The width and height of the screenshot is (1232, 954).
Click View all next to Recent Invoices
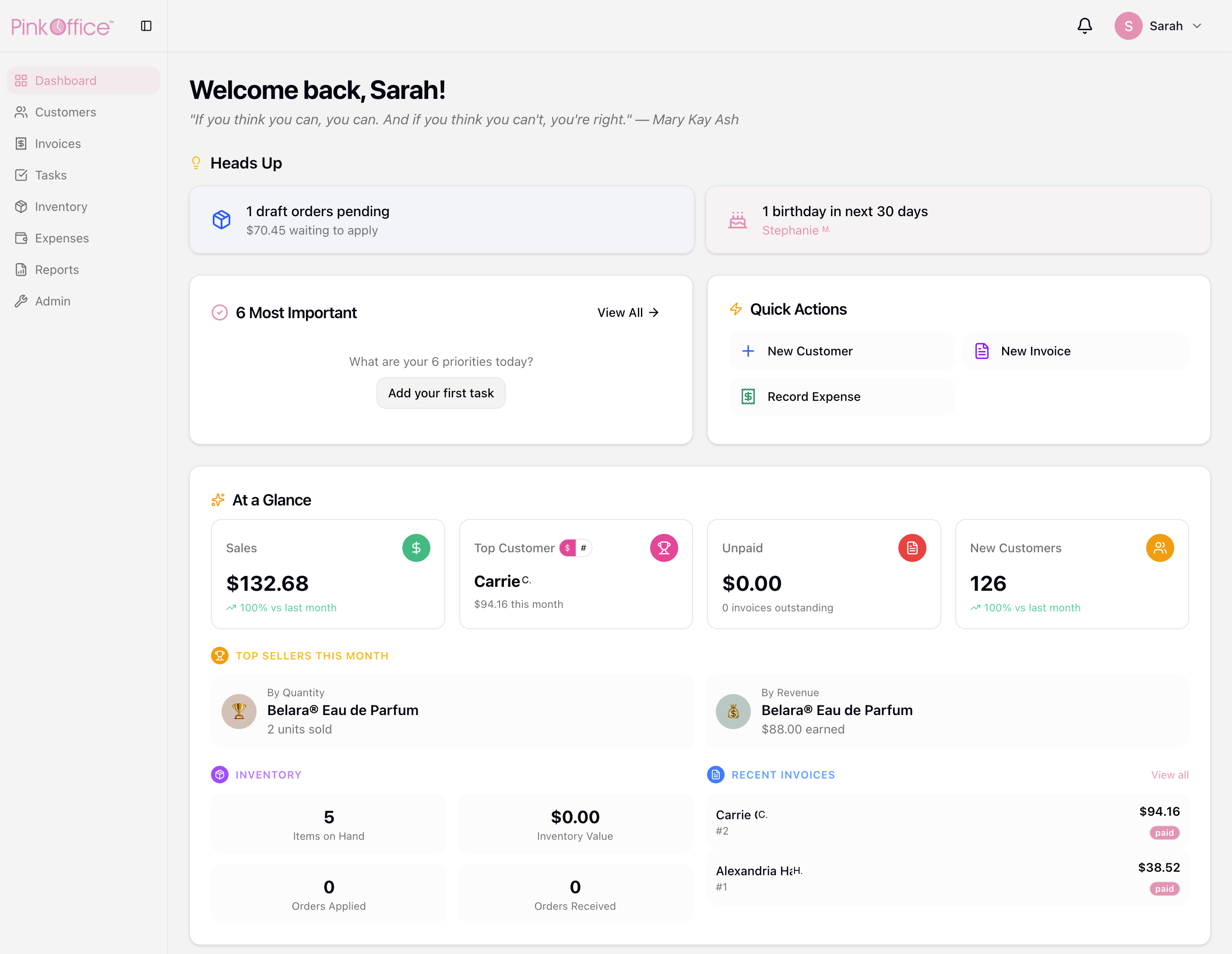tap(1169, 774)
